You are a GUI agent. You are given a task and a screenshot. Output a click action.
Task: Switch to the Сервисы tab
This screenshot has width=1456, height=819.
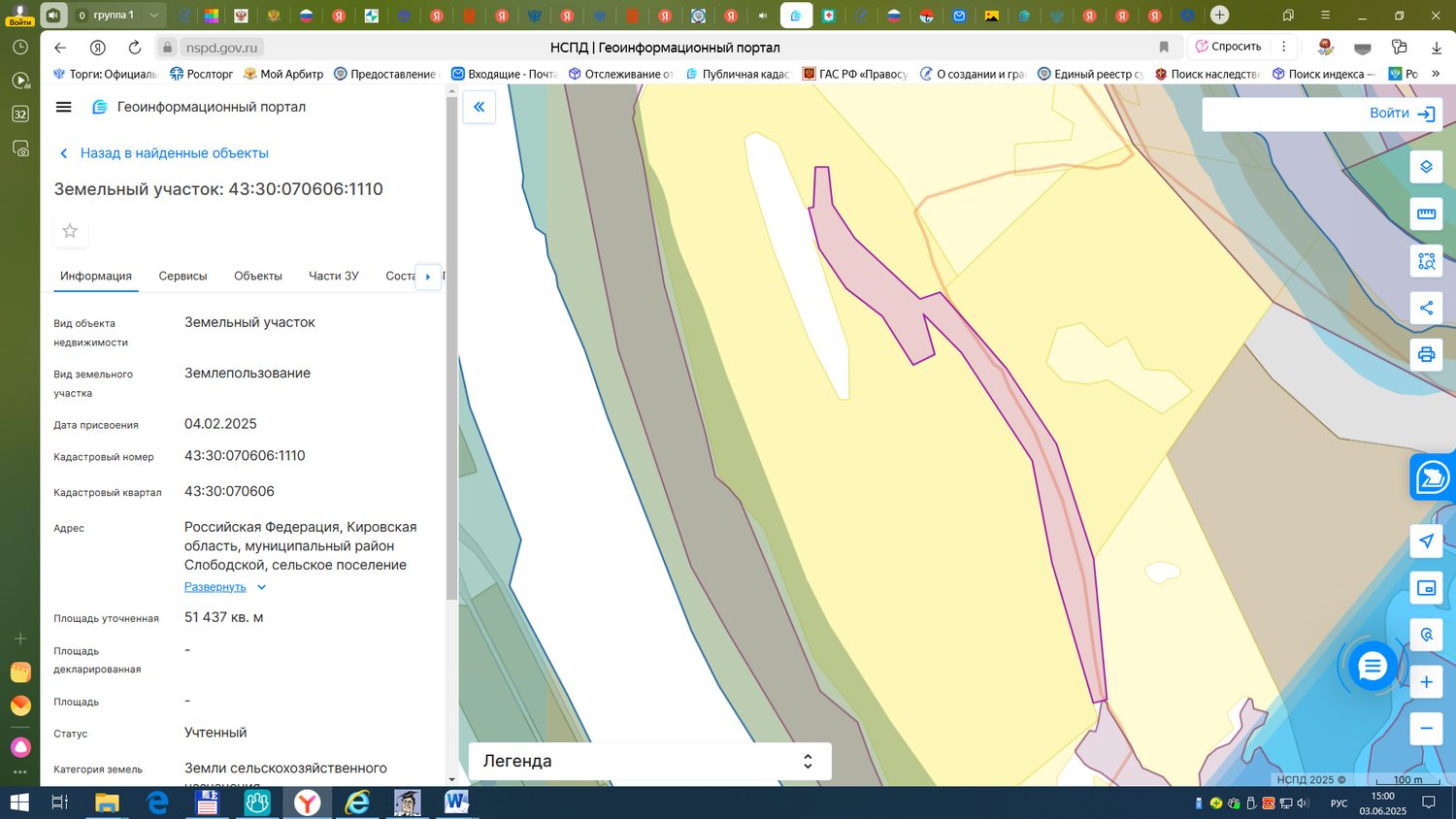coord(182,276)
